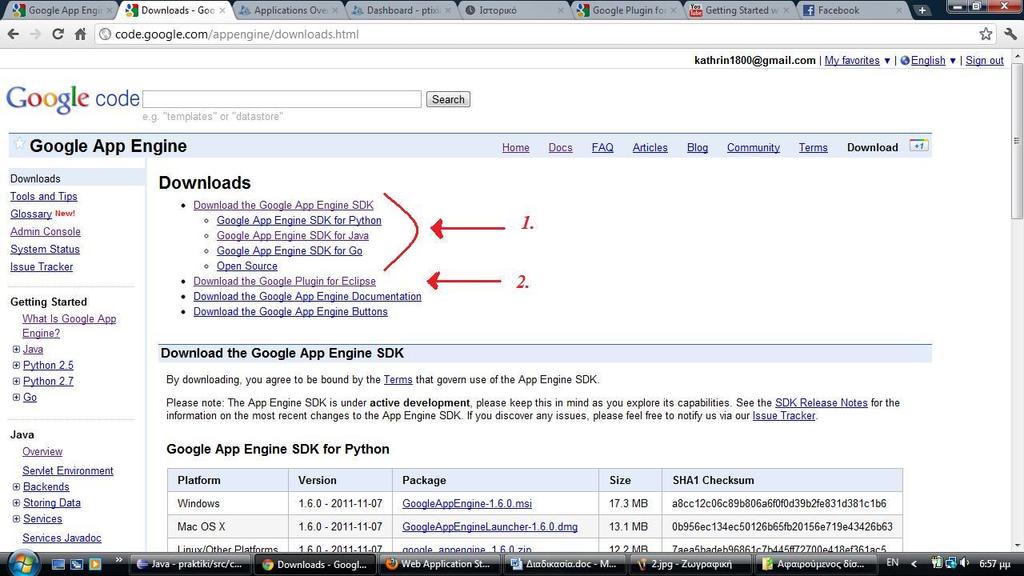Expand the Java tree item in sidebar
This screenshot has width=1024, height=576.
[x=16, y=349]
